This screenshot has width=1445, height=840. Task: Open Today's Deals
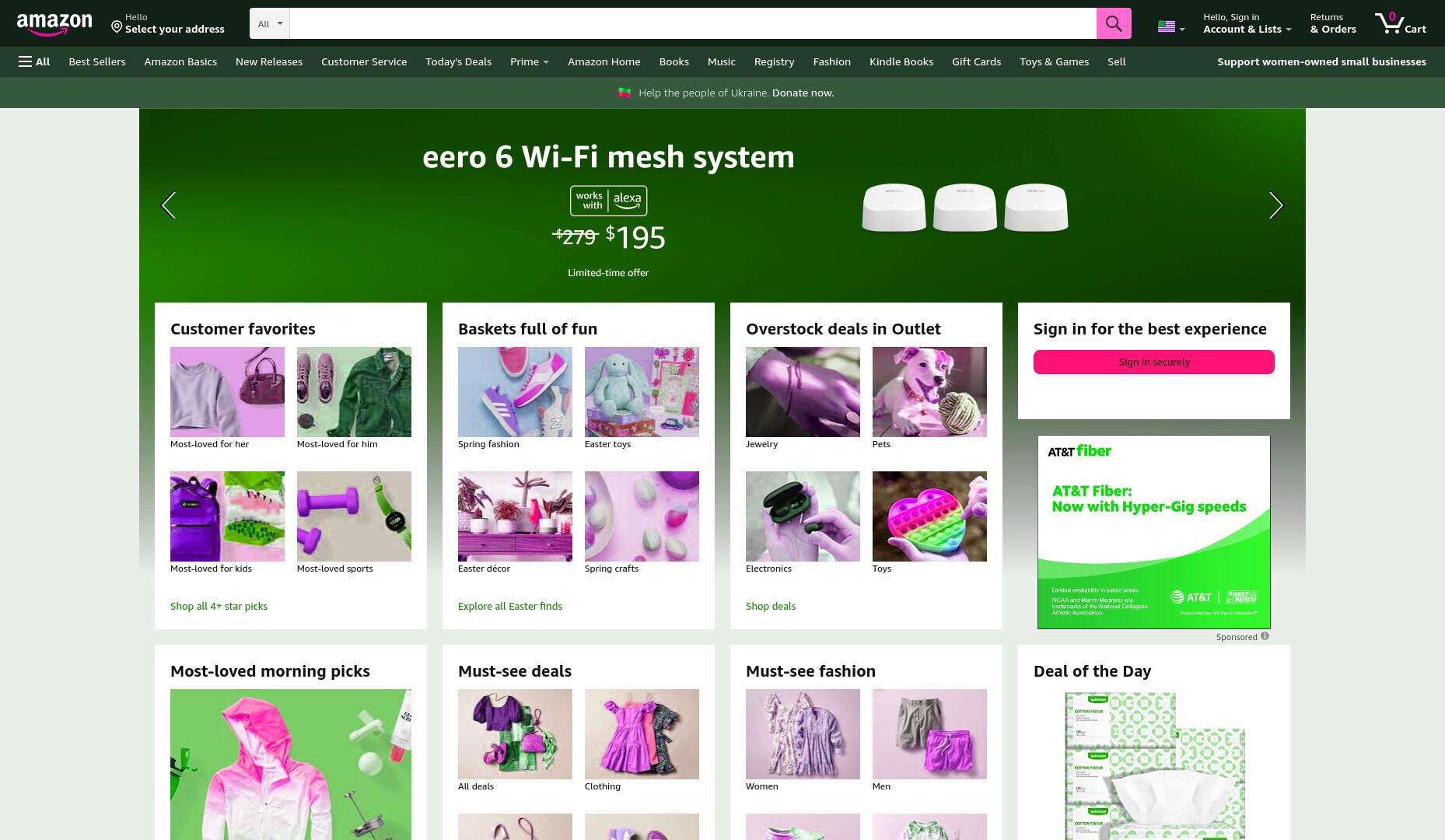point(458,61)
